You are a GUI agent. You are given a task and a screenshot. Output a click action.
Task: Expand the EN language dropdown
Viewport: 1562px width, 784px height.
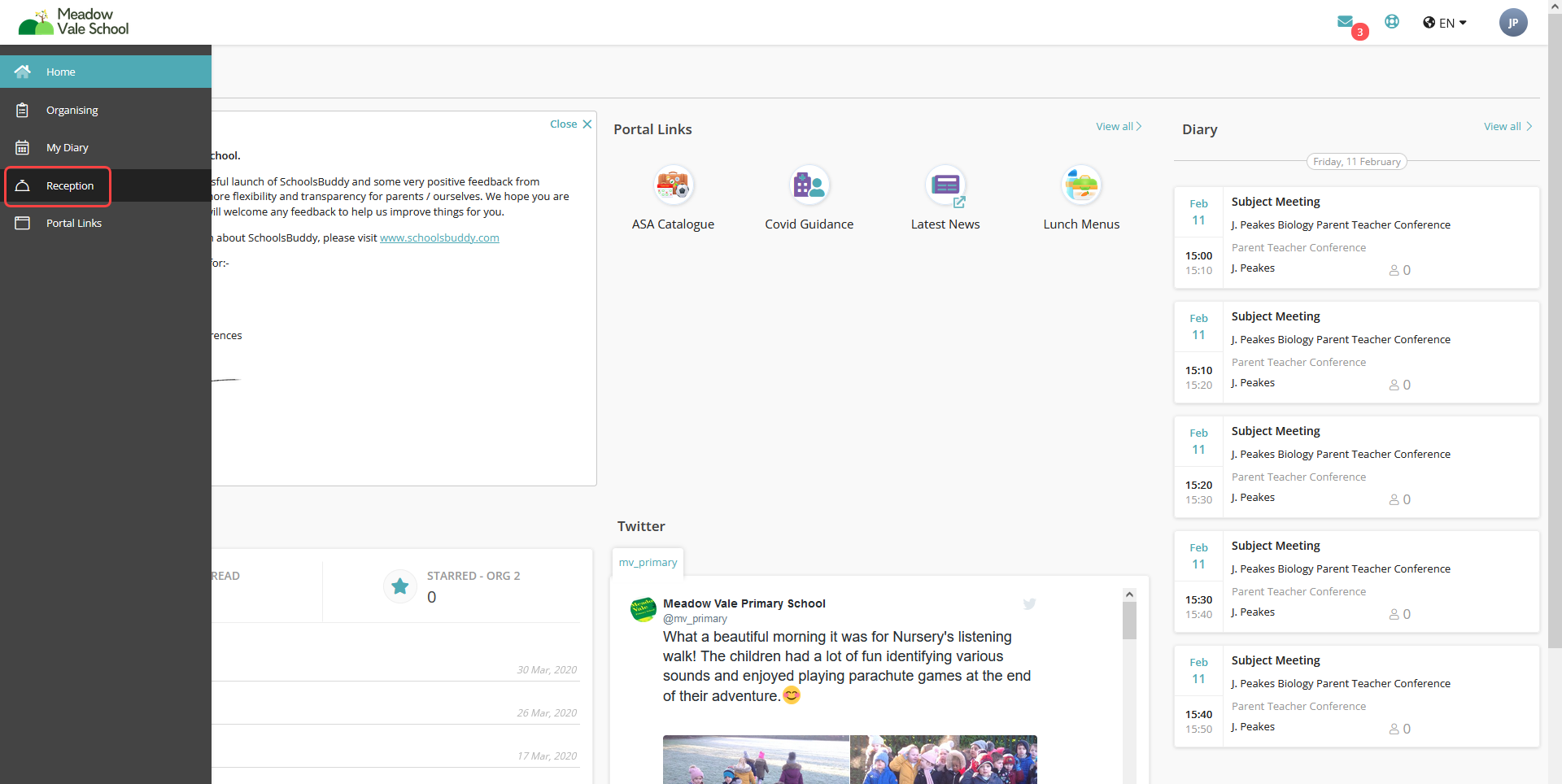pyautogui.click(x=1445, y=23)
